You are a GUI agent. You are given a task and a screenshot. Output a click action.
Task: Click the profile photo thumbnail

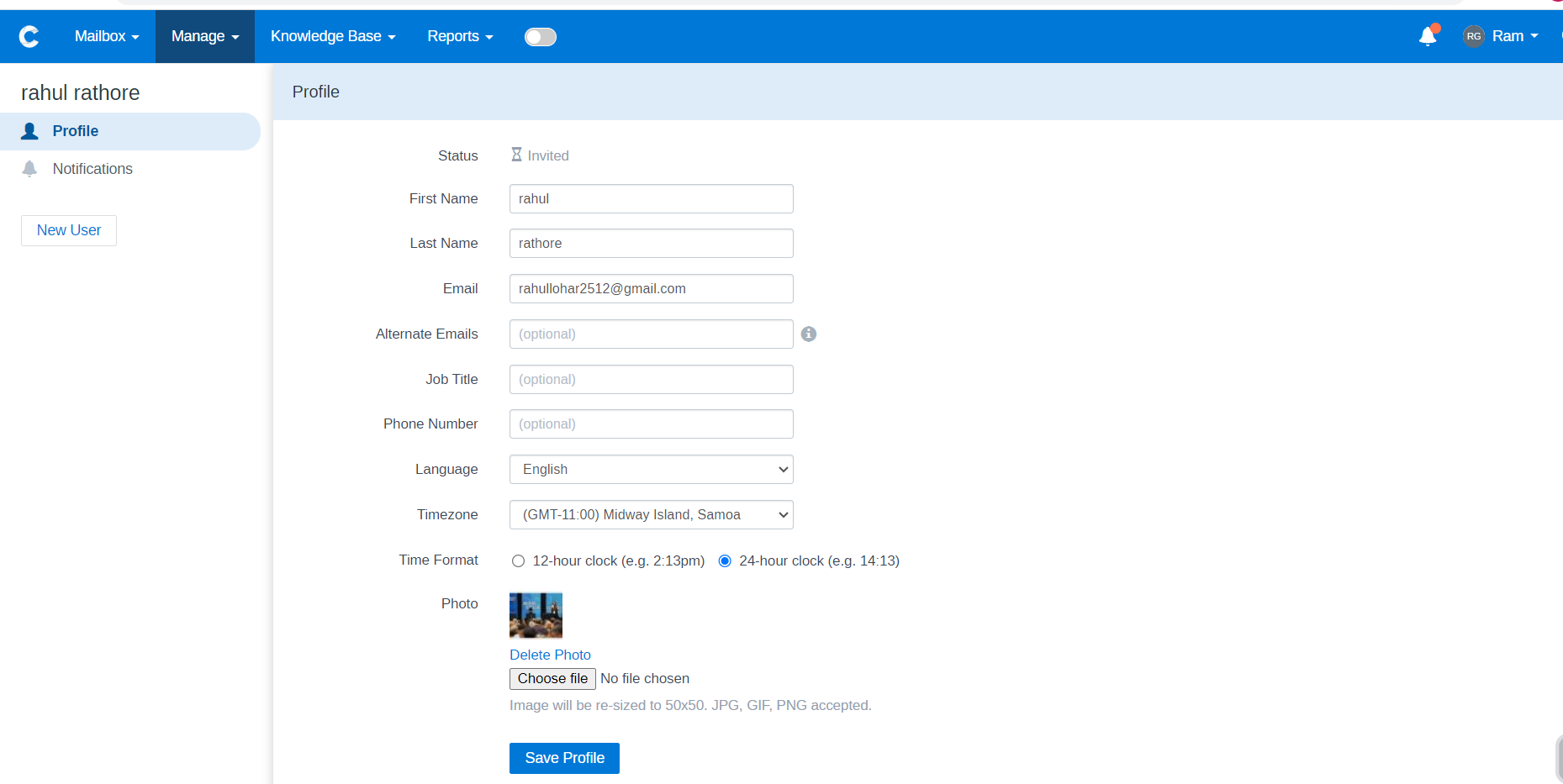535,614
